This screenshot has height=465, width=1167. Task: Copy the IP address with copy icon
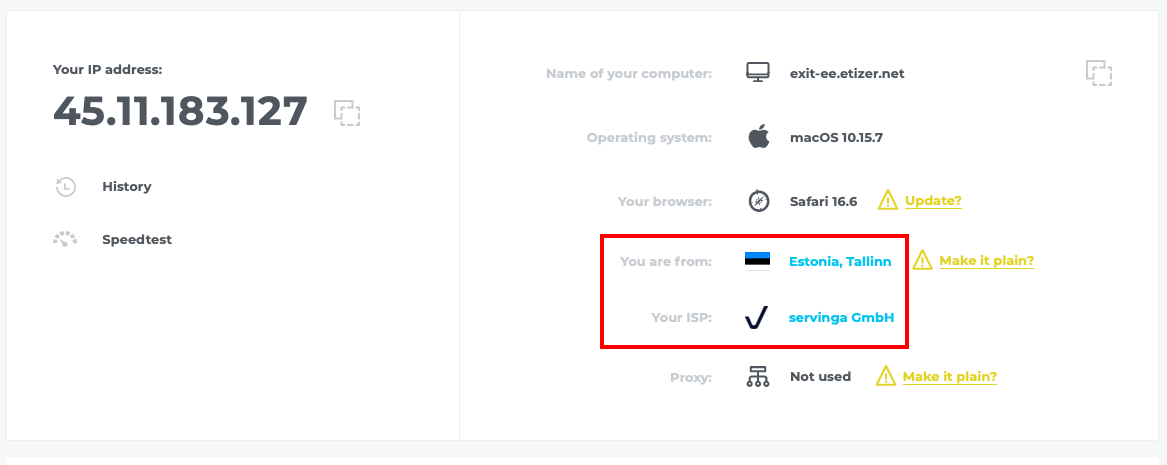347,112
